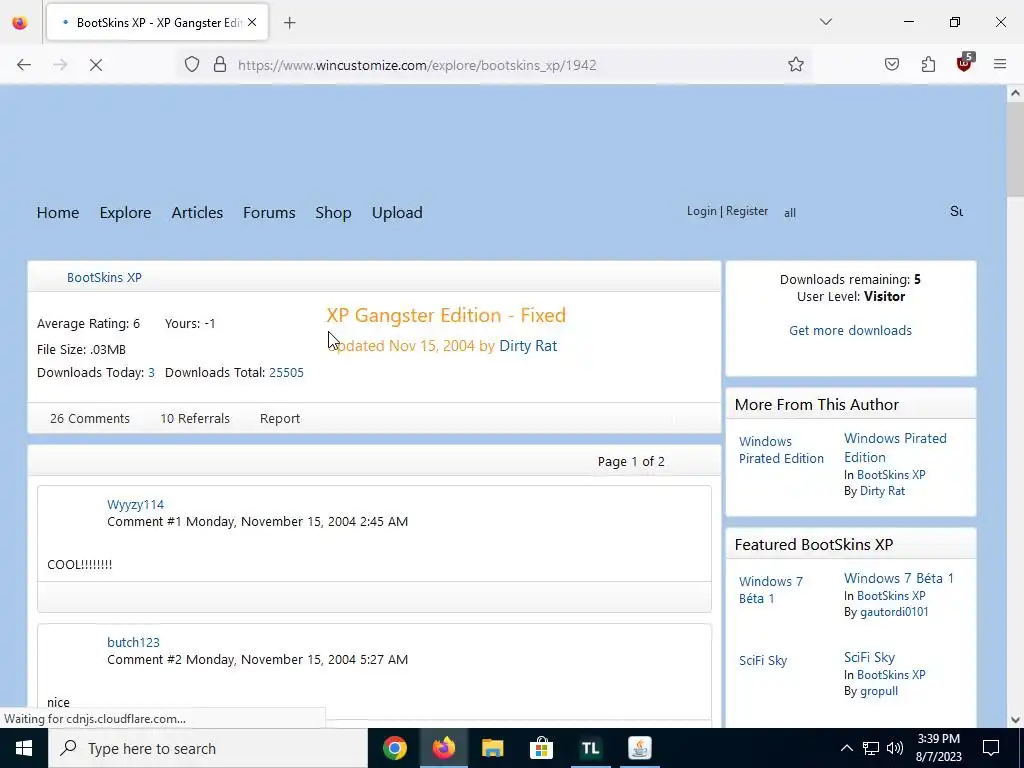1024x768 pixels.
Task: Open BootSkins XP link under Pirated Edition
Action: tap(891, 475)
